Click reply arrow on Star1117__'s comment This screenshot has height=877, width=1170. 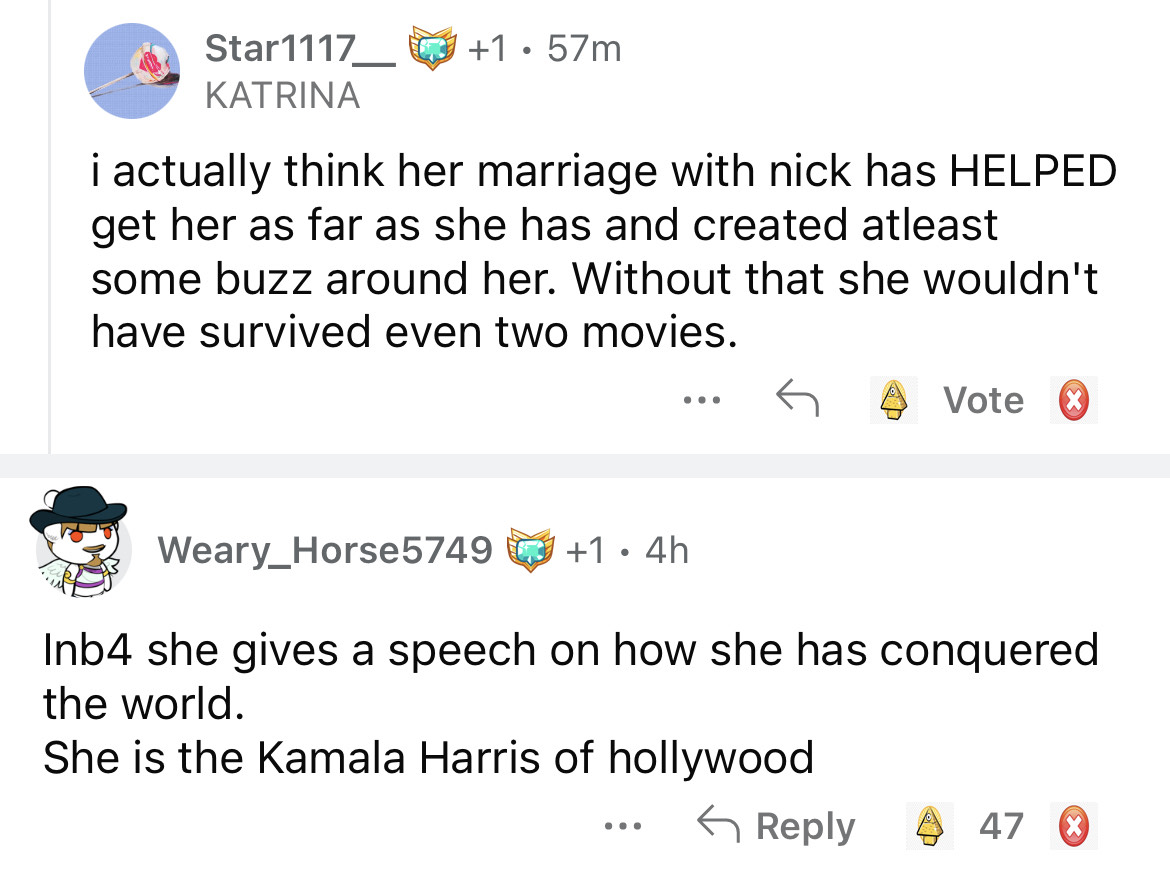pyautogui.click(x=796, y=400)
